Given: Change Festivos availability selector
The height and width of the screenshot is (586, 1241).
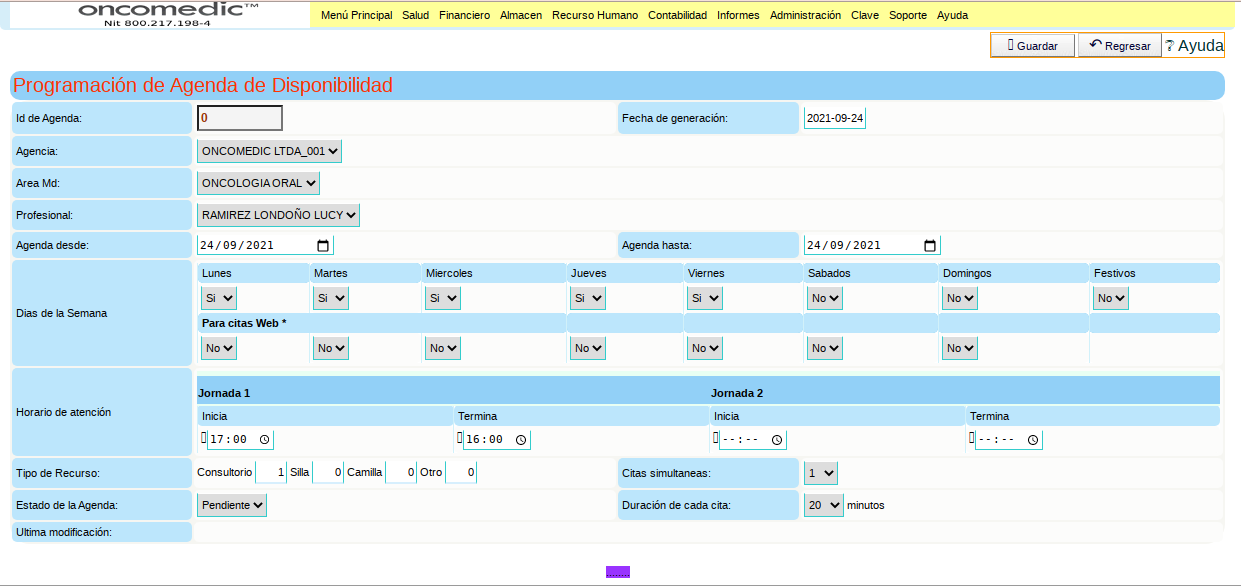Looking at the screenshot, I should point(1110,298).
